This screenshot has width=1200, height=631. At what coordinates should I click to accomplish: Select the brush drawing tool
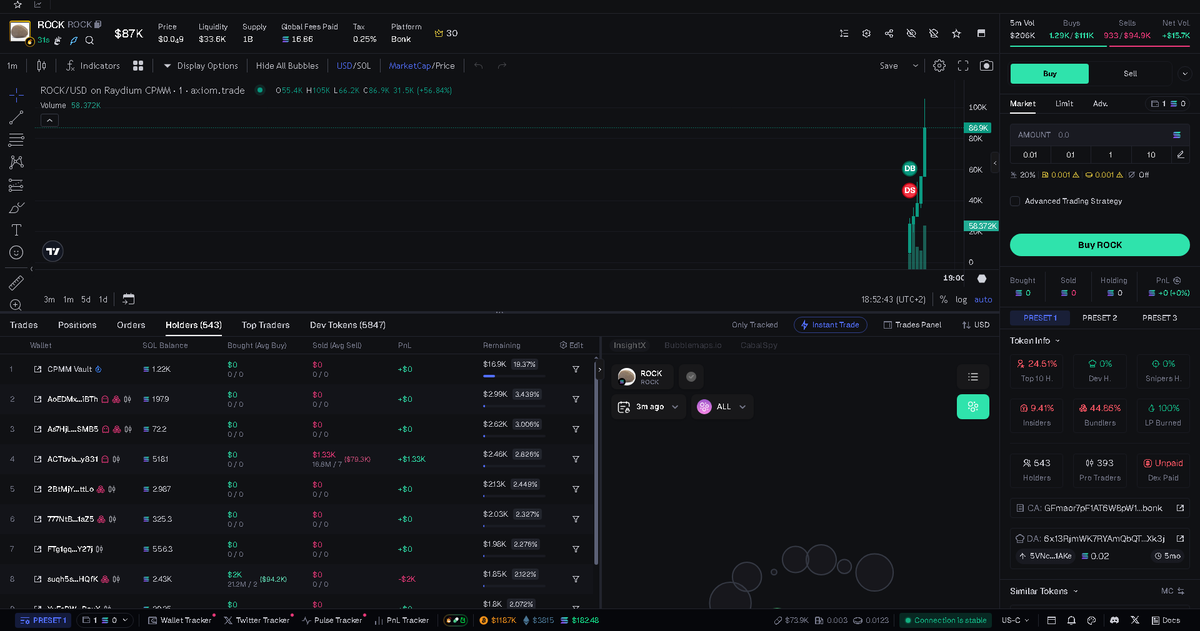point(16,208)
